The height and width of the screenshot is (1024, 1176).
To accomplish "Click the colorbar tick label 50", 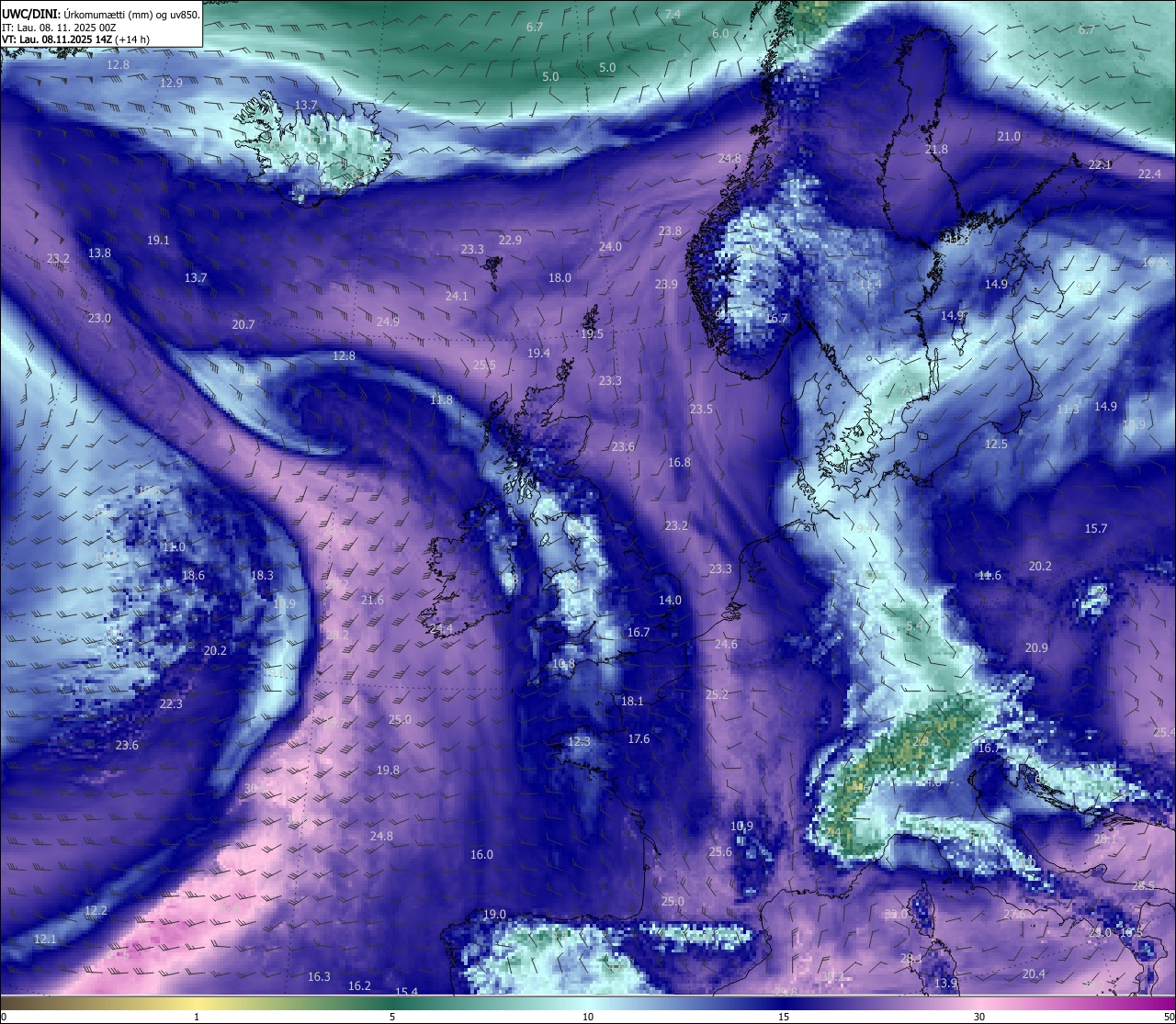I will click(1169, 1017).
